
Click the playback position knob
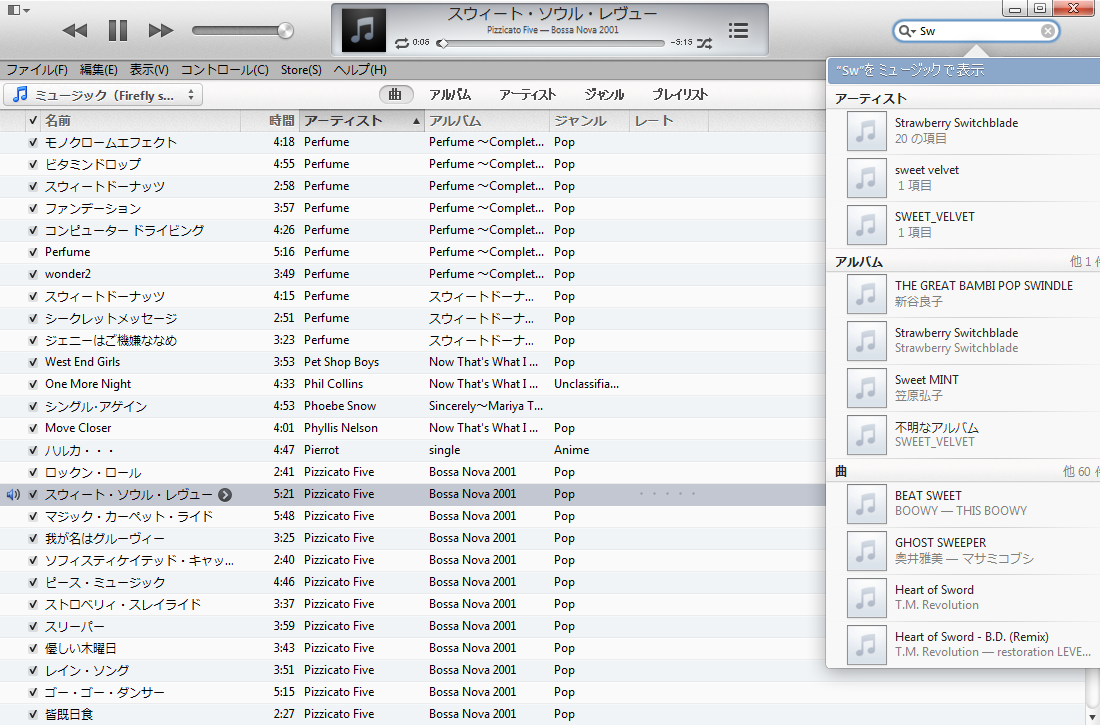click(x=442, y=43)
